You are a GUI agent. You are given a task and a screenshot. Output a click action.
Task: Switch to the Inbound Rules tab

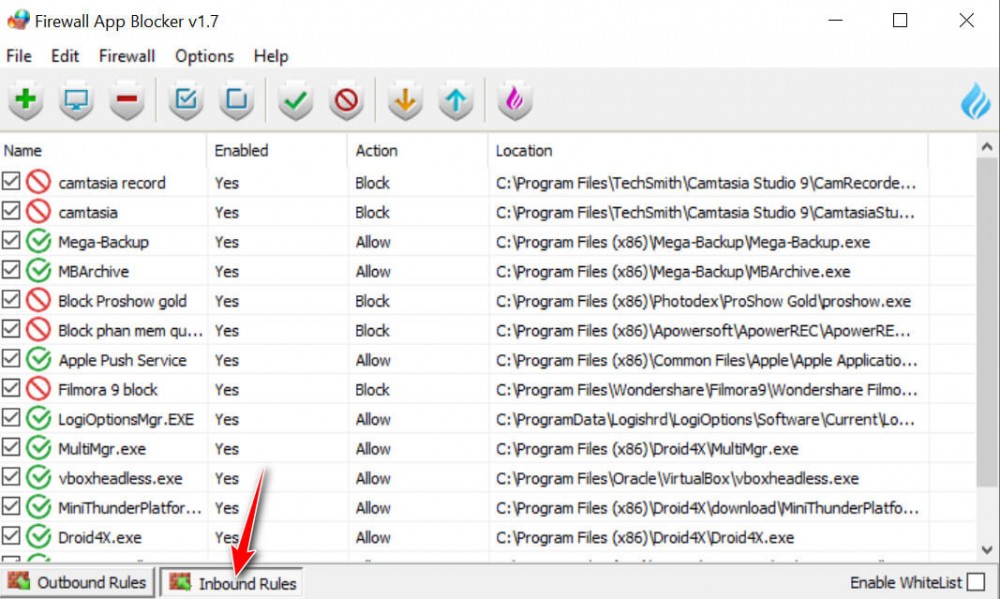click(x=232, y=583)
